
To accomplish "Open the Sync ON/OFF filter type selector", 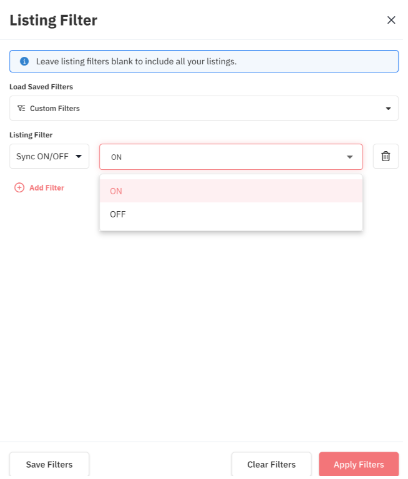I will (50, 158).
